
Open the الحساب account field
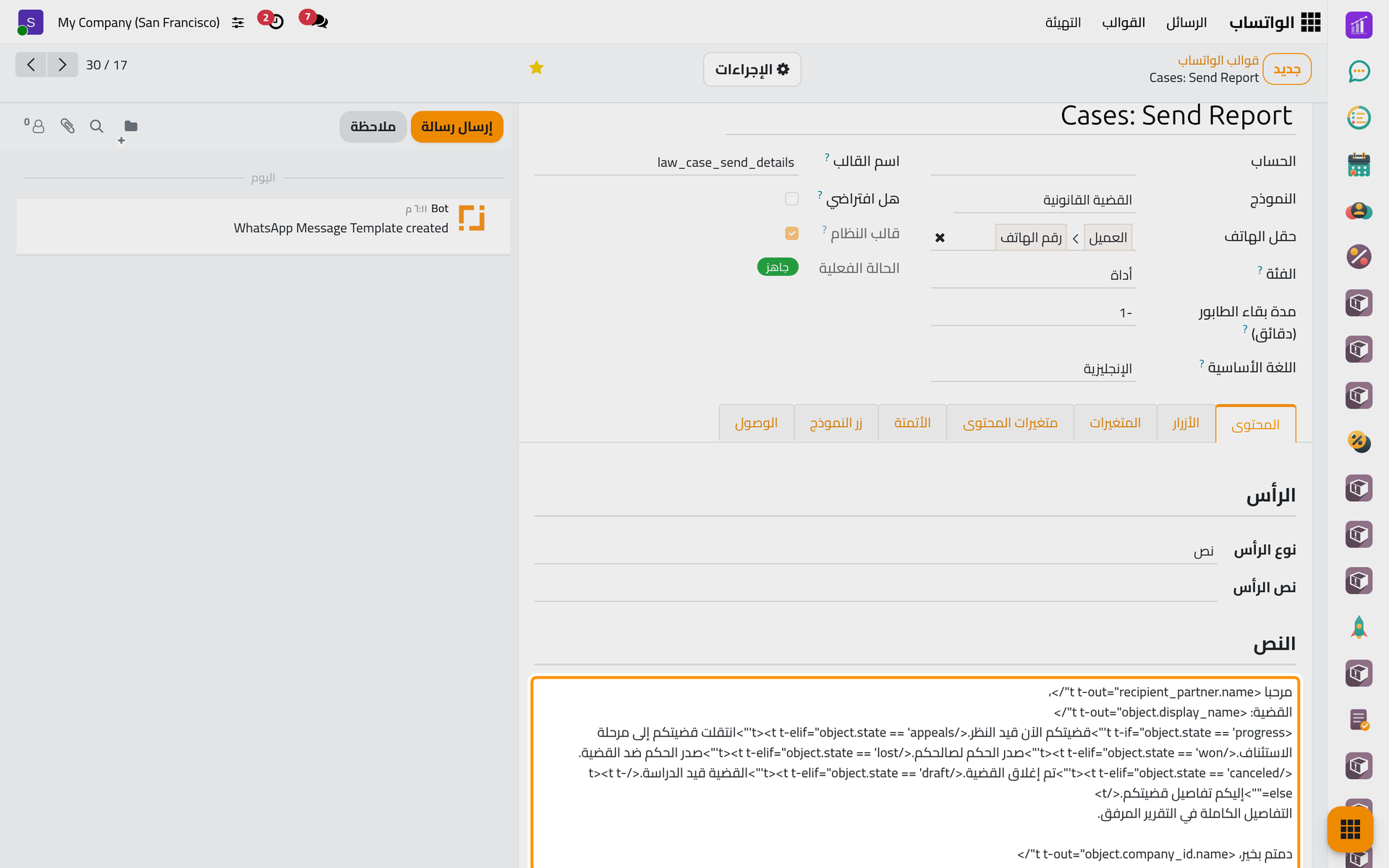(x=1033, y=162)
